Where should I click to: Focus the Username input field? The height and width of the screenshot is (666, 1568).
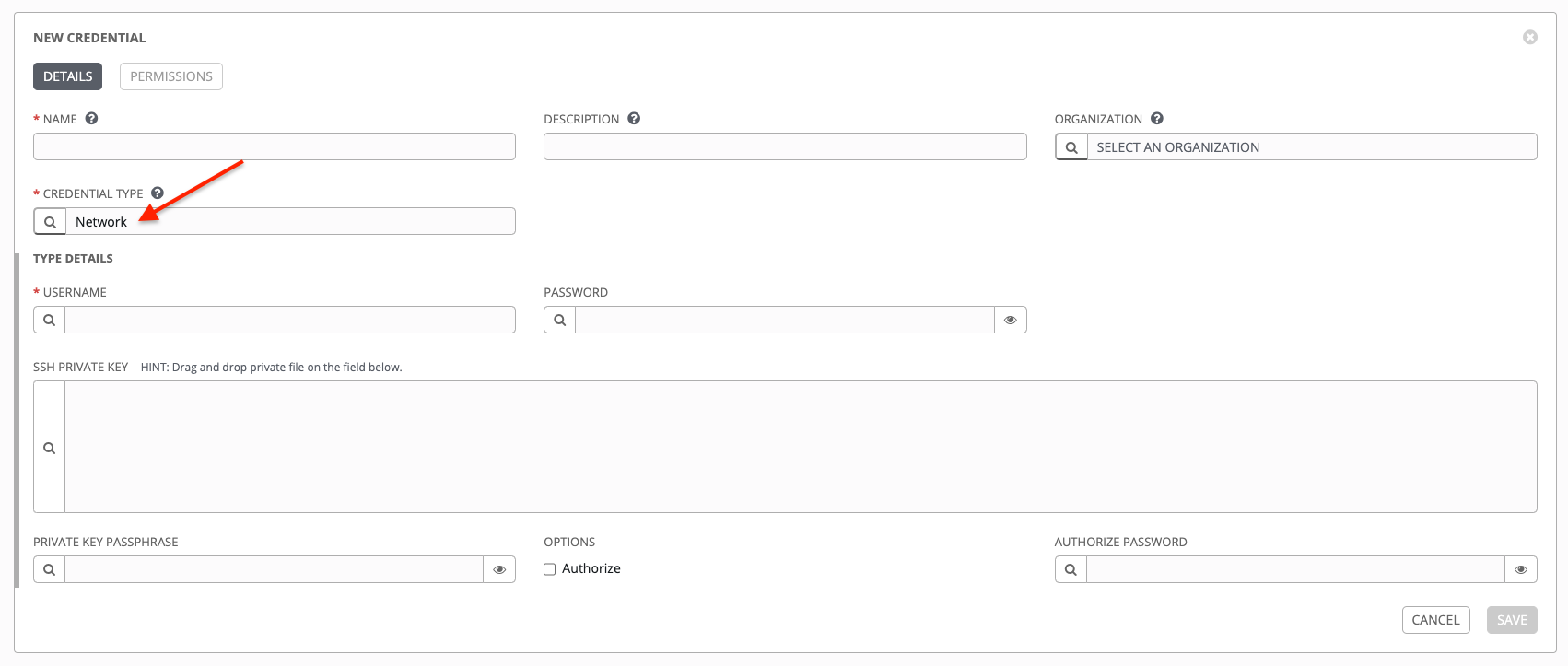coord(290,321)
